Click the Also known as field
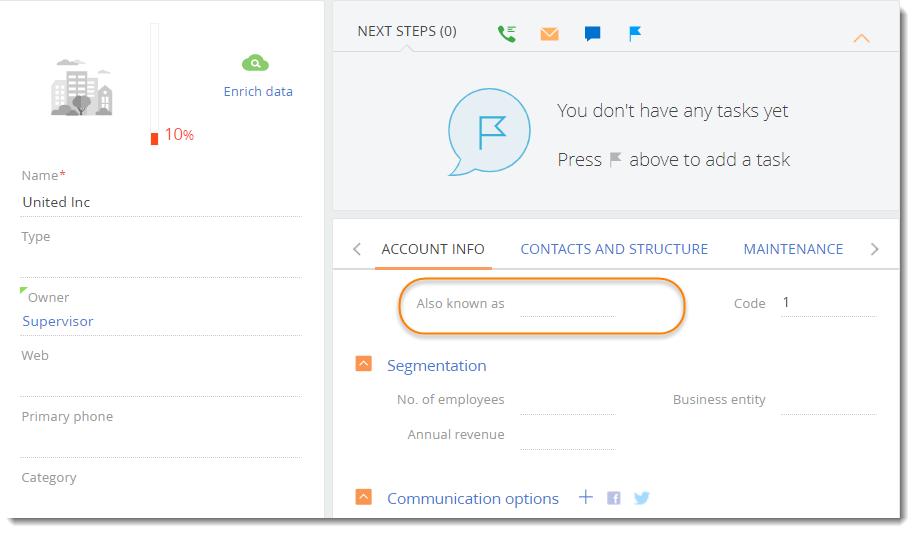 pyautogui.click(x=567, y=304)
